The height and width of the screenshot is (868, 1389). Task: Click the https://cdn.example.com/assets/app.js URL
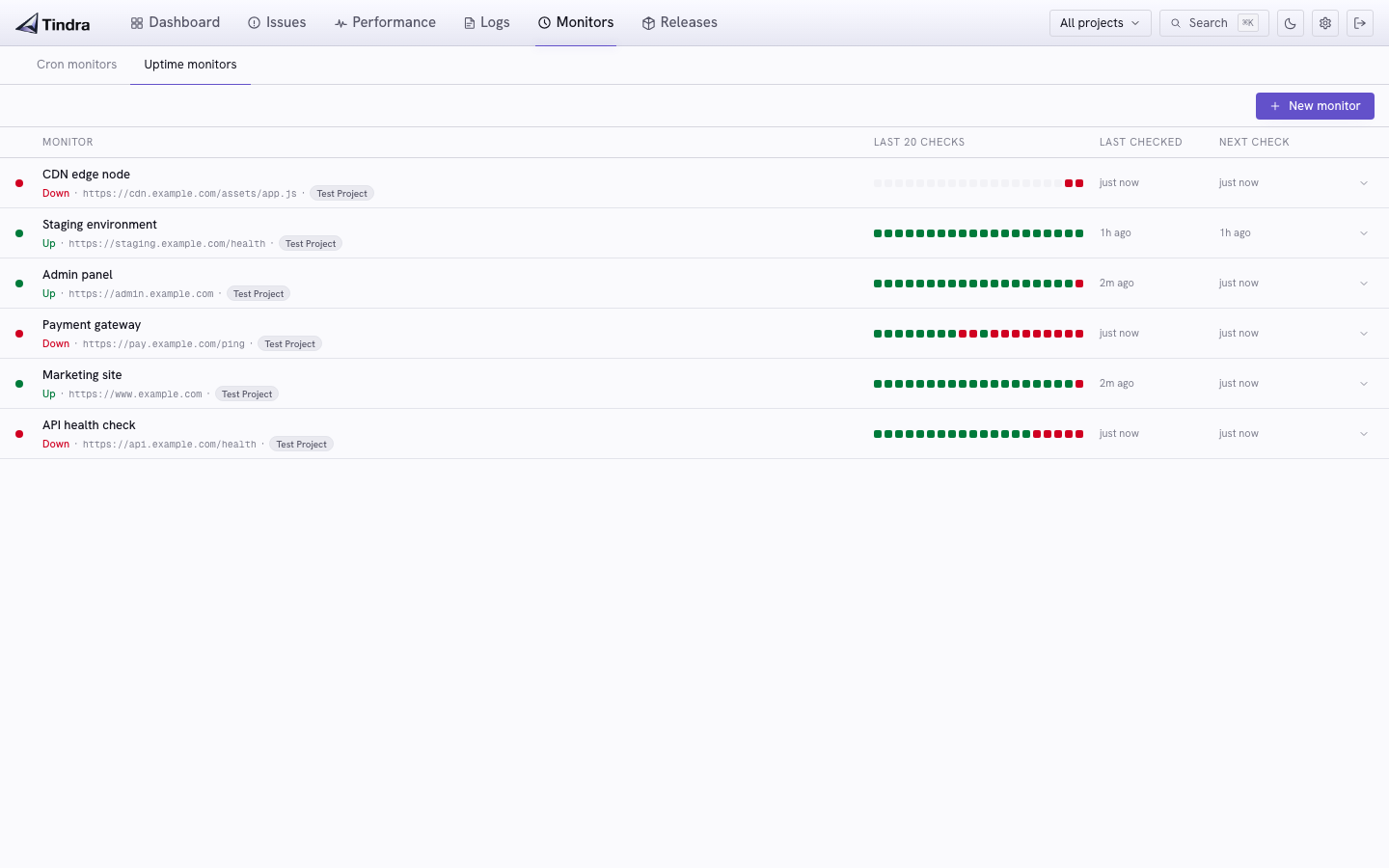pos(190,194)
